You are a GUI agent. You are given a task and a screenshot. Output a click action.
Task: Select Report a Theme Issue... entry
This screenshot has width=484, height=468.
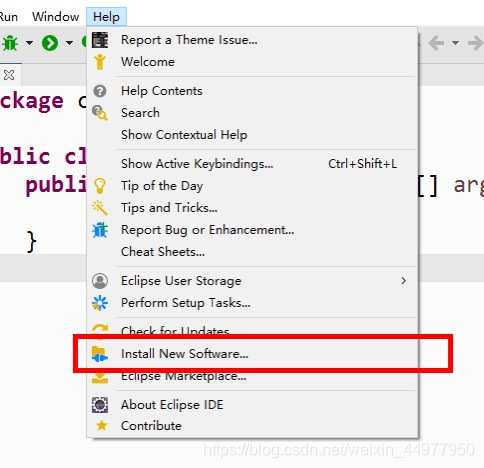[x=189, y=40]
